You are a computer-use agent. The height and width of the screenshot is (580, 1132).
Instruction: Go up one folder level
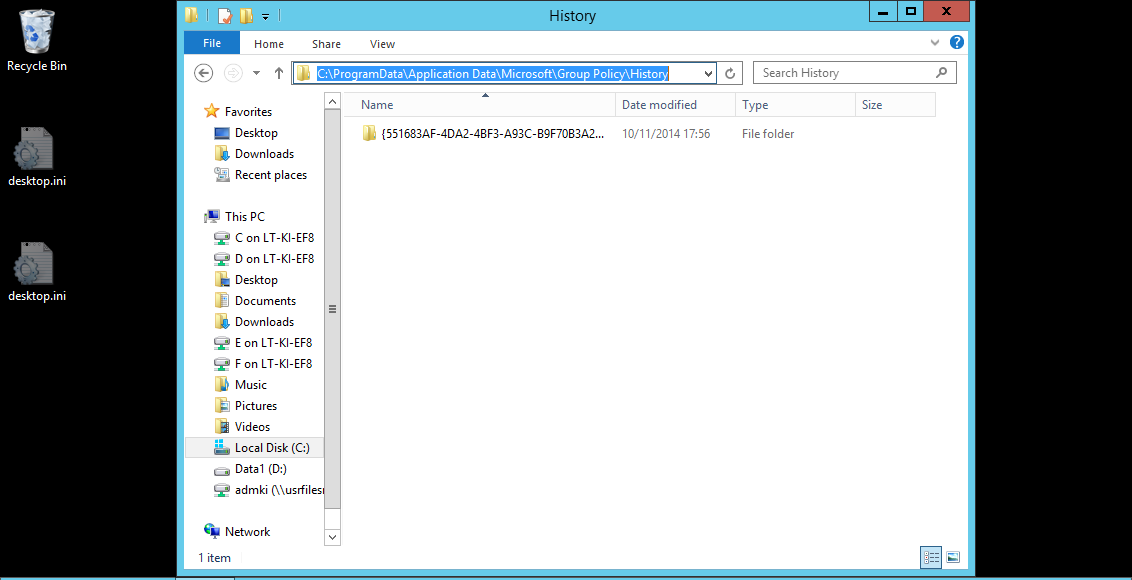click(x=279, y=73)
